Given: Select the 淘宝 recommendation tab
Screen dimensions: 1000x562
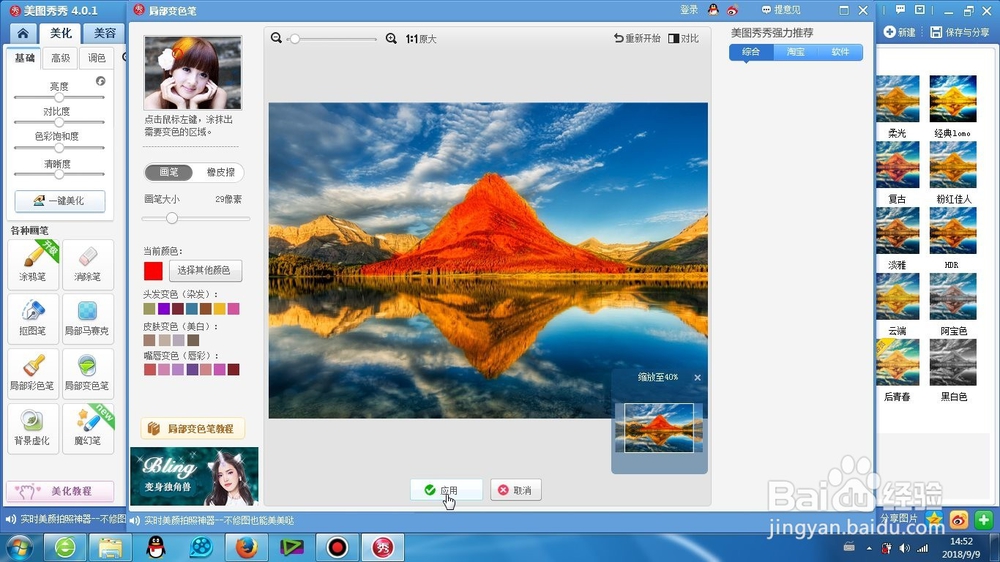Looking at the screenshot, I should coord(796,52).
